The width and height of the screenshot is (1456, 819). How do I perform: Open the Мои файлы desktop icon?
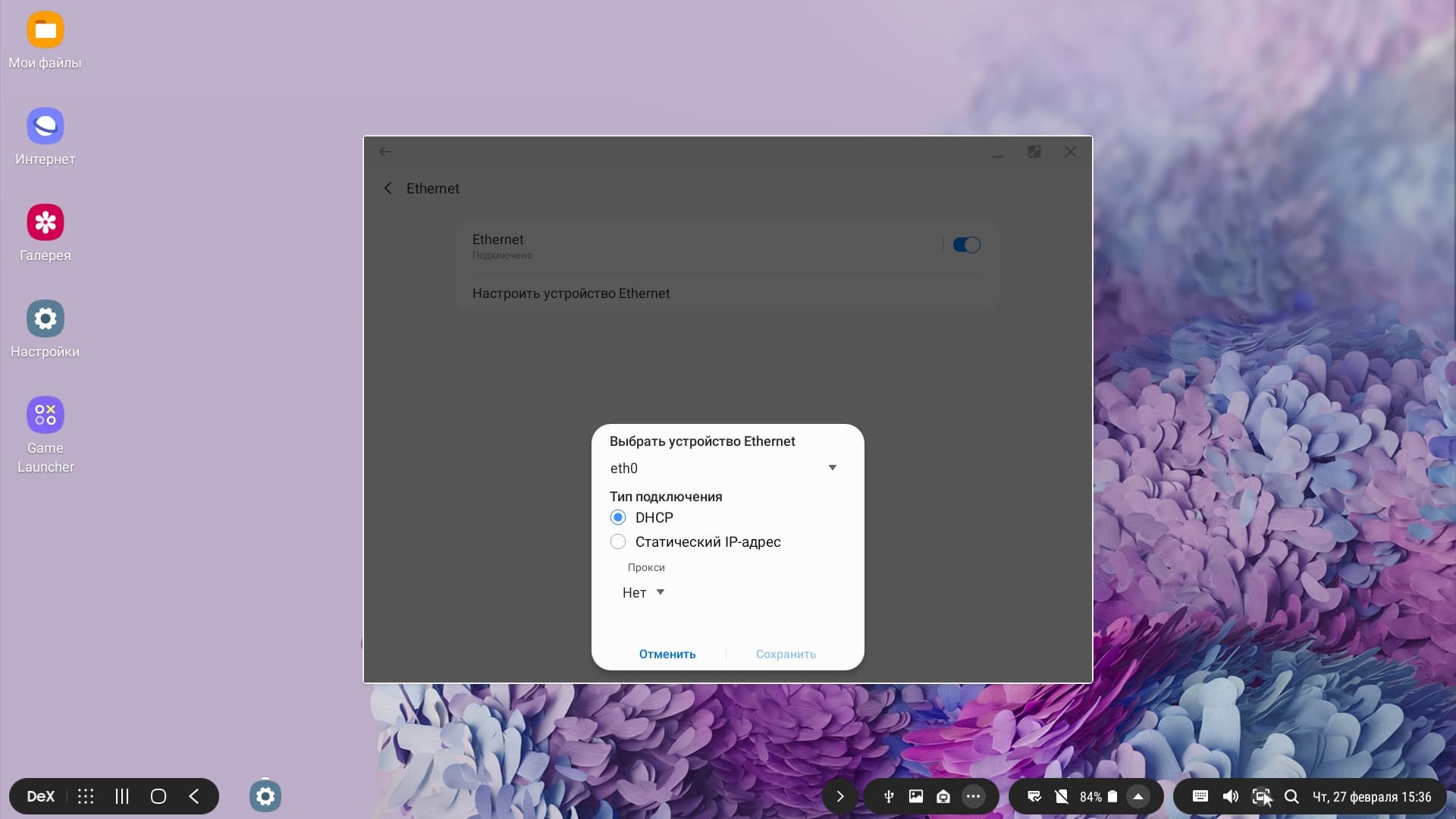tap(45, 30)
